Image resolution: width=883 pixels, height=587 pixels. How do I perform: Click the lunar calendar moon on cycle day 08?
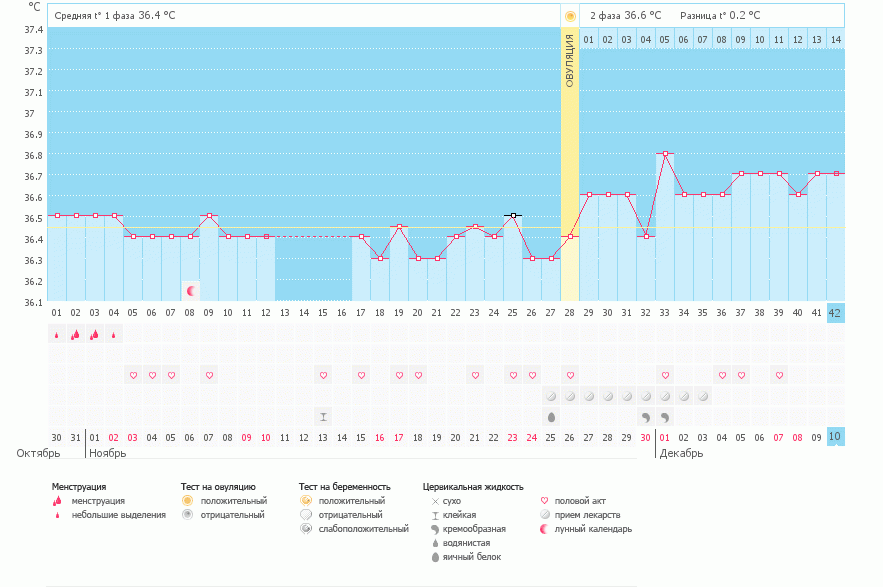[191, 291]
